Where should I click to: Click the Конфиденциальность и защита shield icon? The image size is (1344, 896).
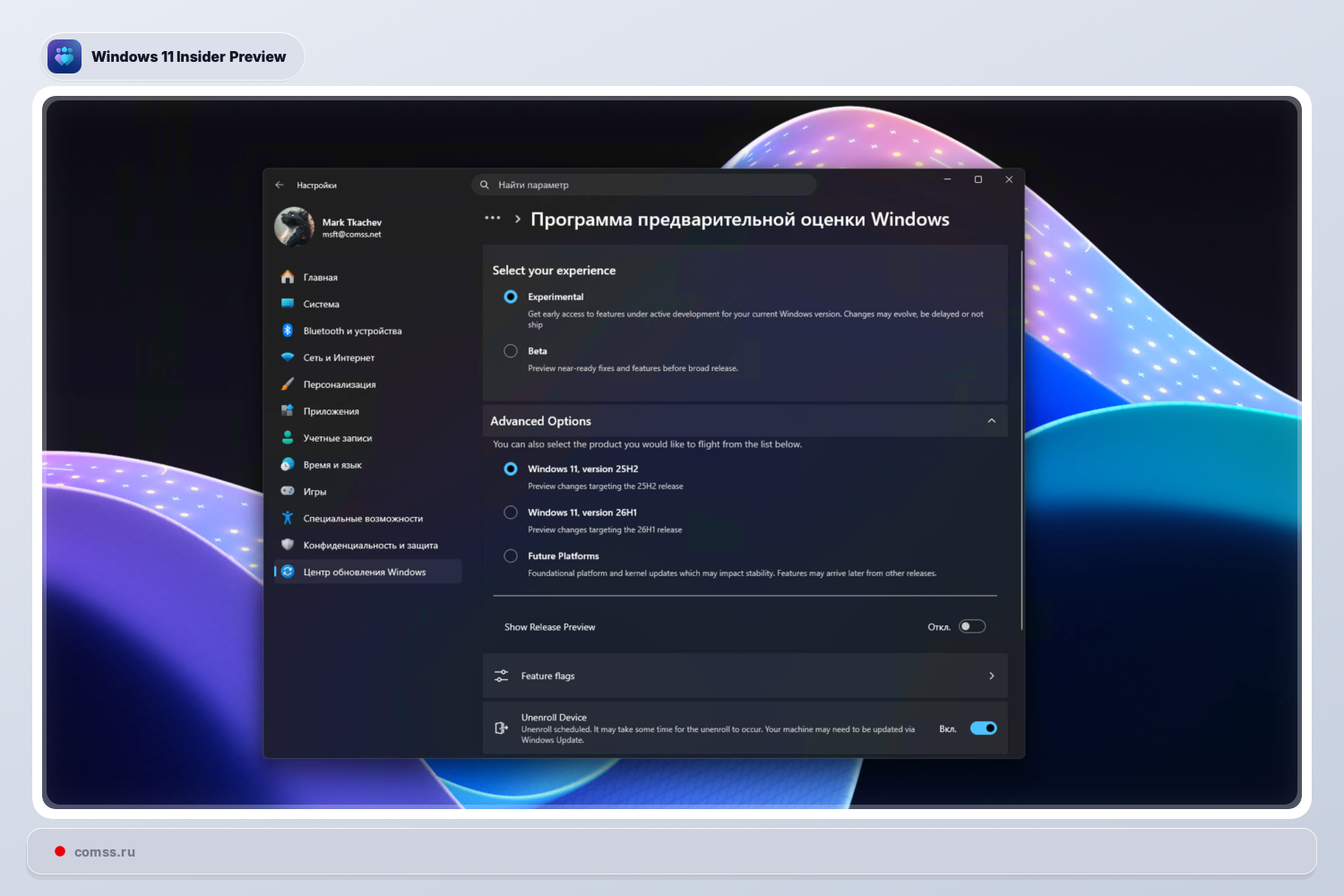pos(288,545)
